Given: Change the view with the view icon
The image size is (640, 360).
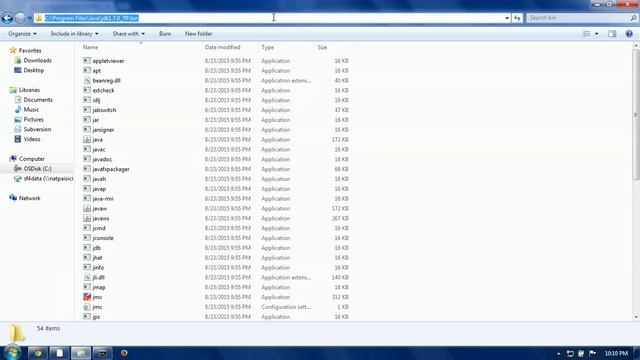Looking at the screenshot, I should 587,34.
